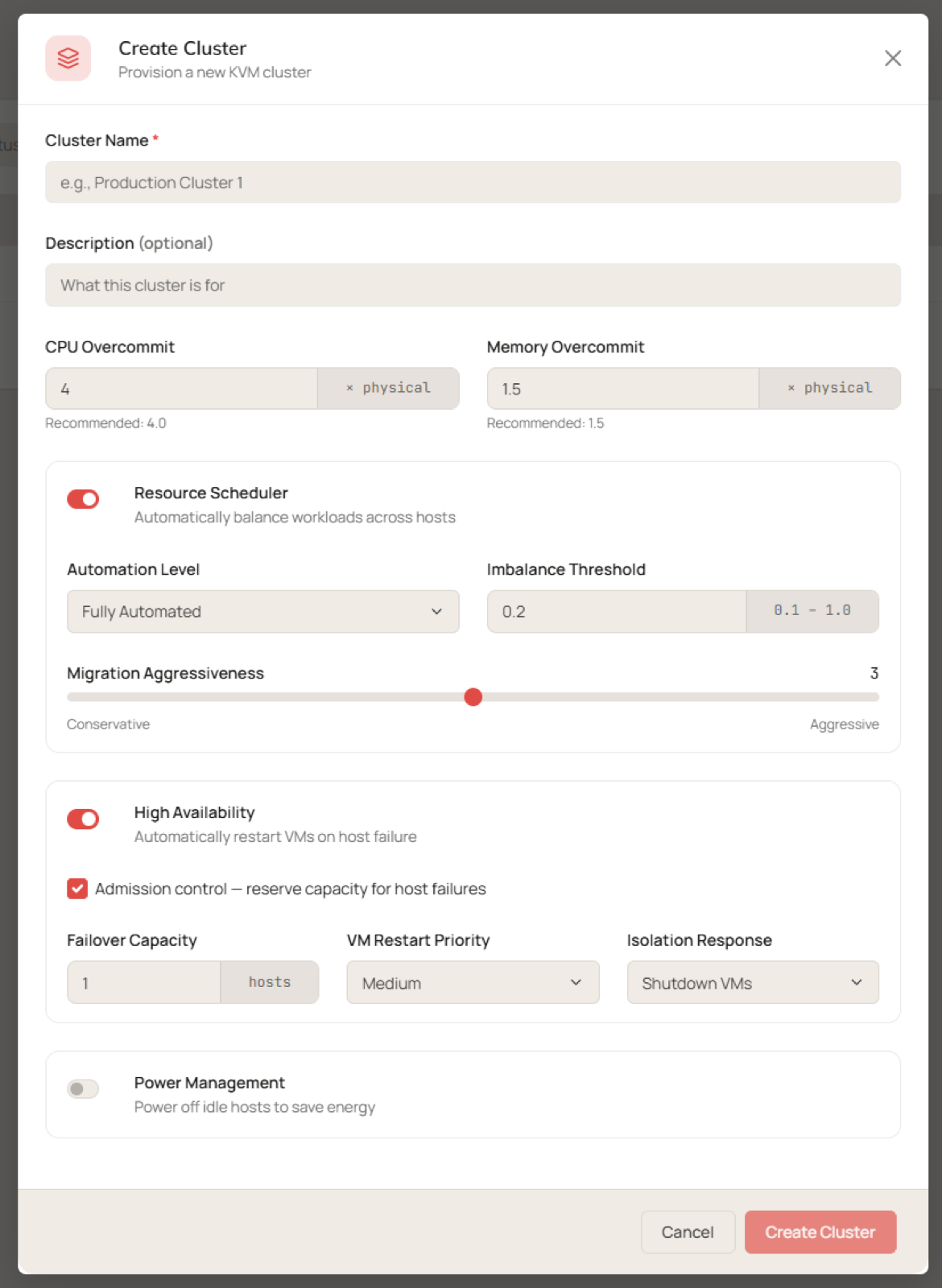The height and width of the screenshot is (1288, 942).
Task: Expand the Isolation Response dropdown
Action: (x=753, y=982)
